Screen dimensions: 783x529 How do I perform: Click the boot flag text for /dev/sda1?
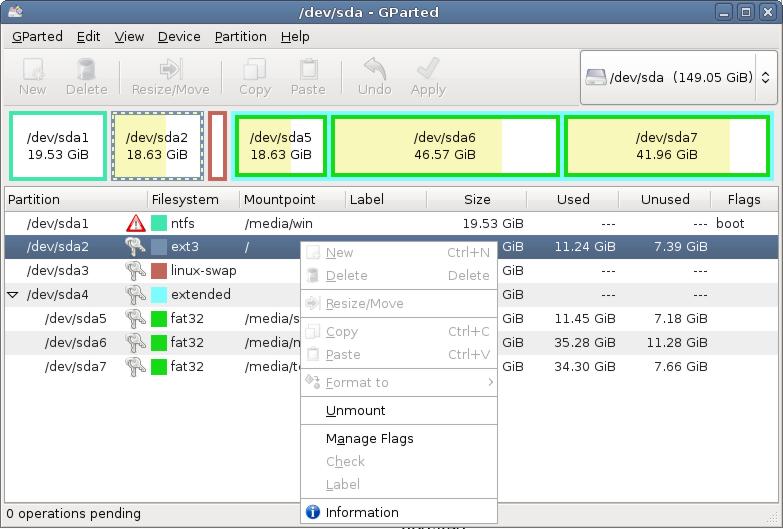pos(730,223)
